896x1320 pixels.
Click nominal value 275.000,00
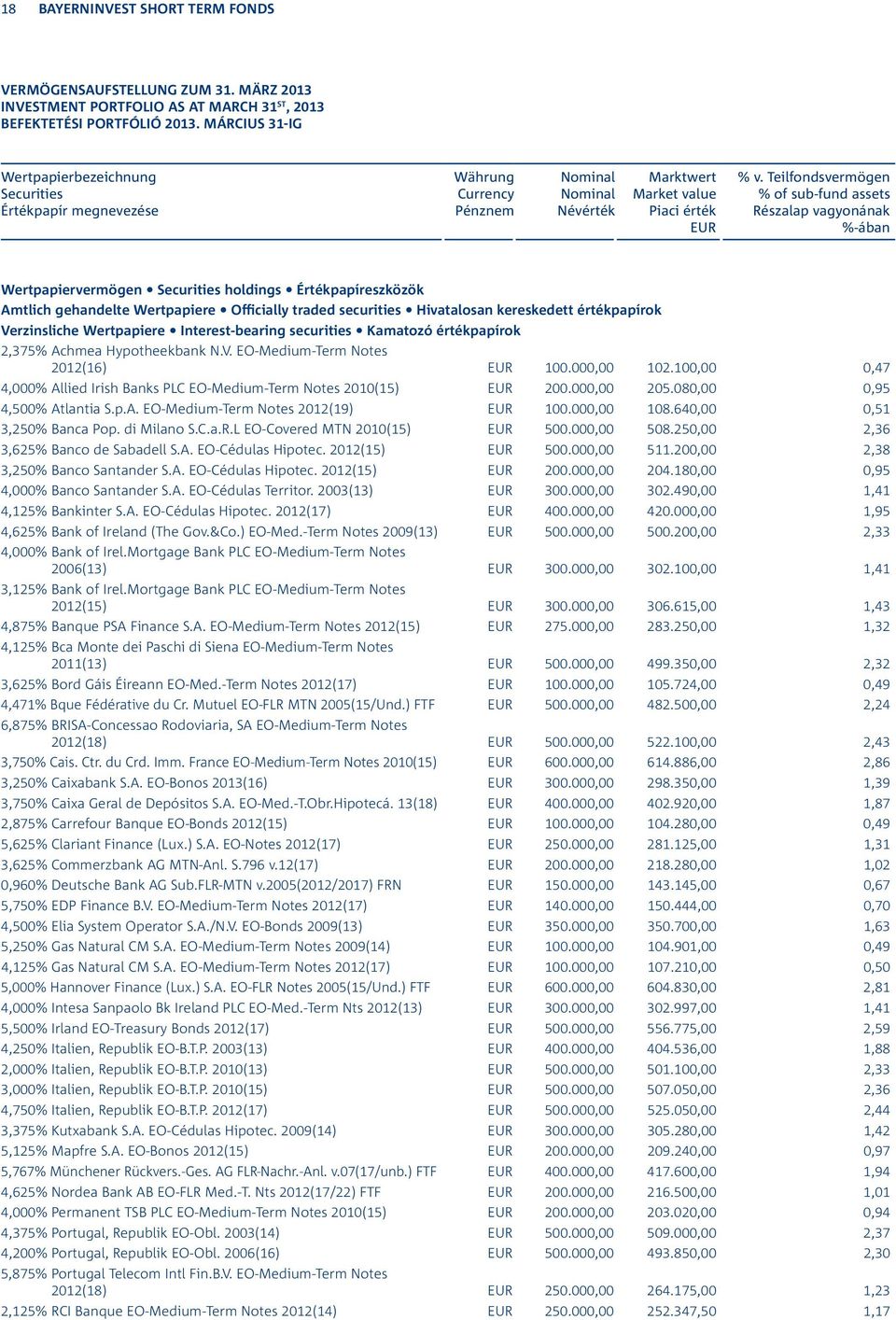point(580,626)
